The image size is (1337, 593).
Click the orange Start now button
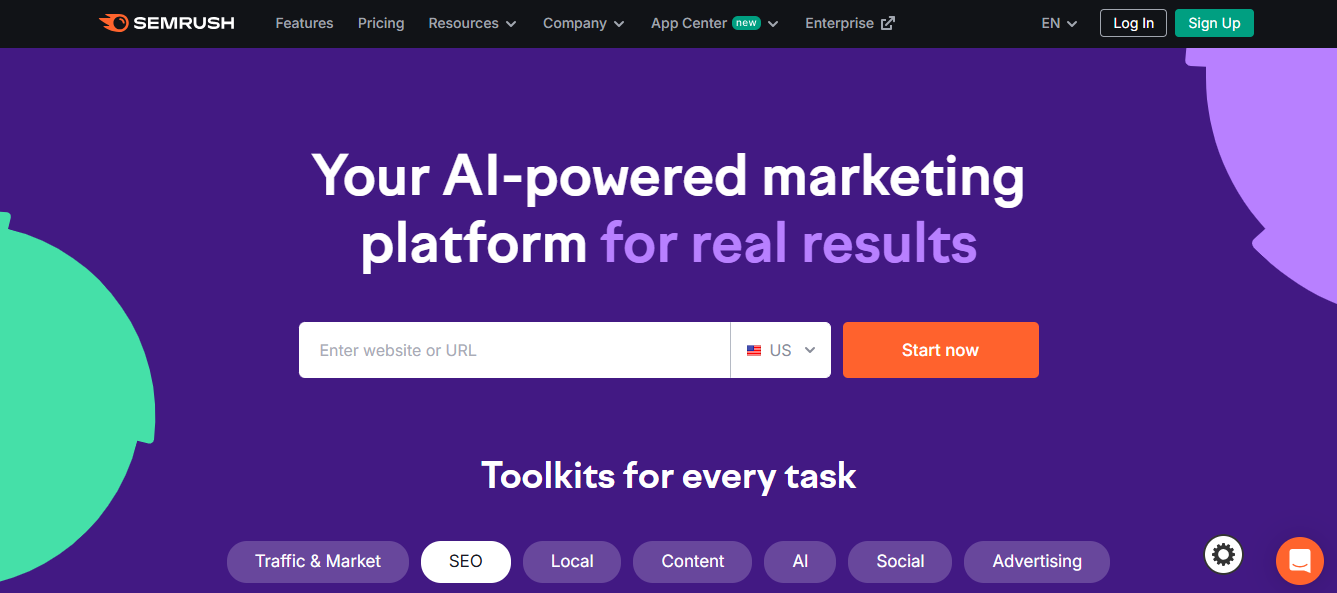tap(940, 350)
